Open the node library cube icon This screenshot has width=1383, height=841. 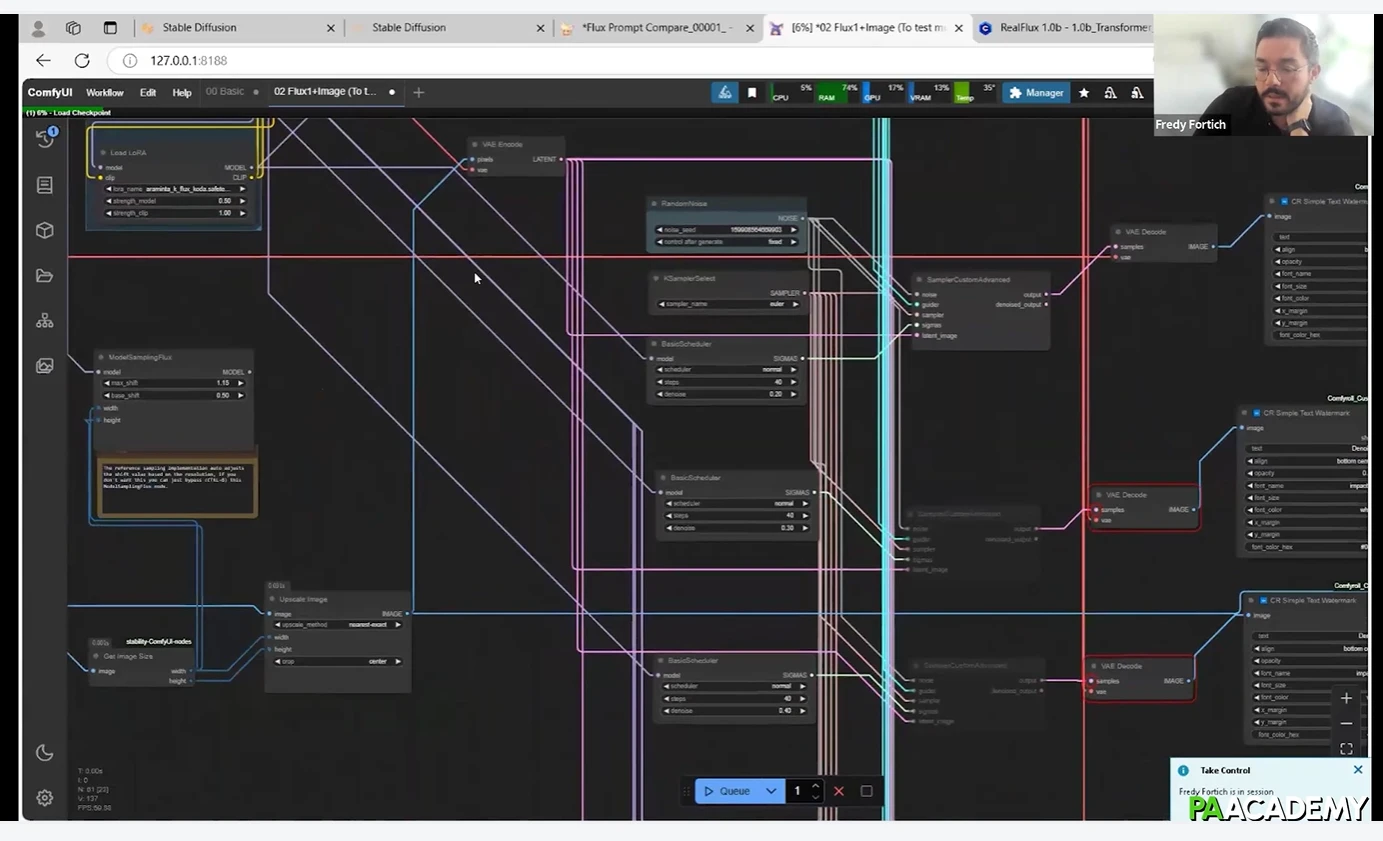(44, 230)
